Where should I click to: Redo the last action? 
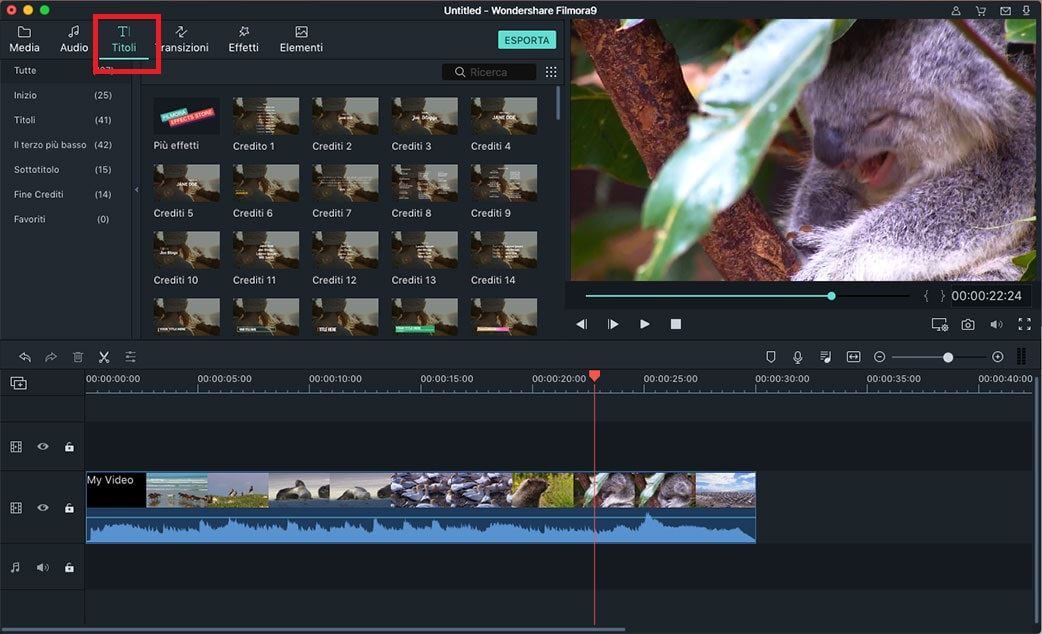[51, 357]
